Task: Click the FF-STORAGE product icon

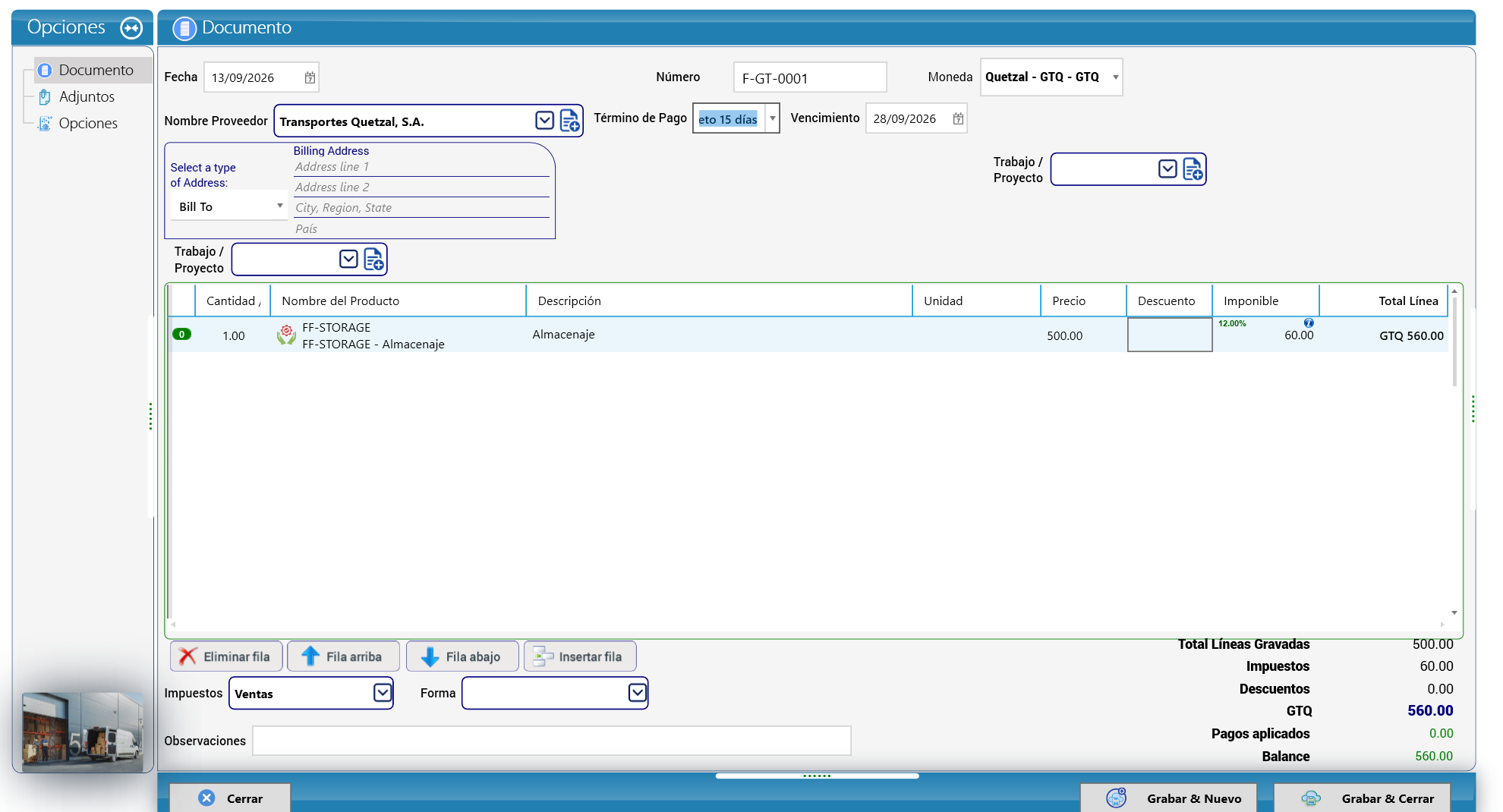Action: tap(286, 335)
